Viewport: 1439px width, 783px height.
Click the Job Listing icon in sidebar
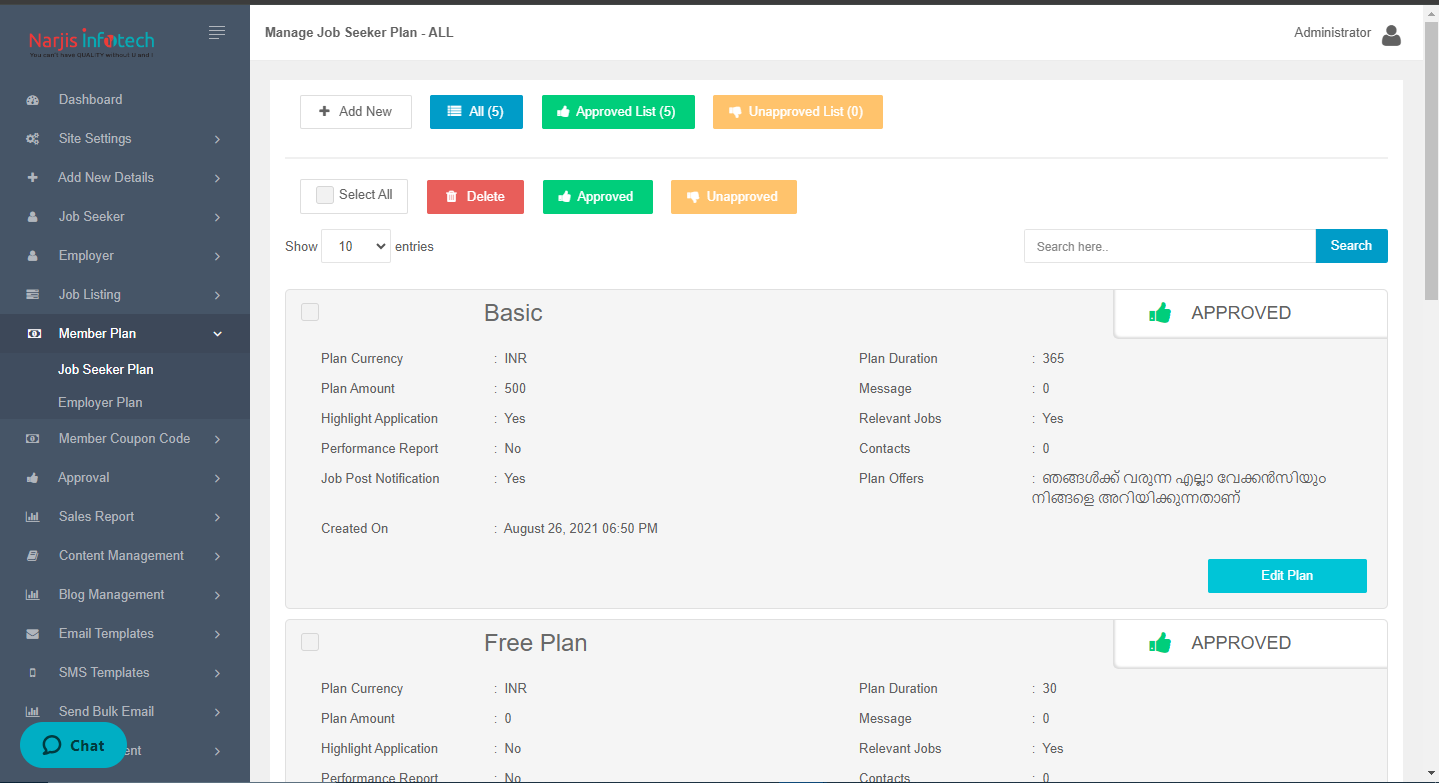pyautogui.click(x=33, y=295)
